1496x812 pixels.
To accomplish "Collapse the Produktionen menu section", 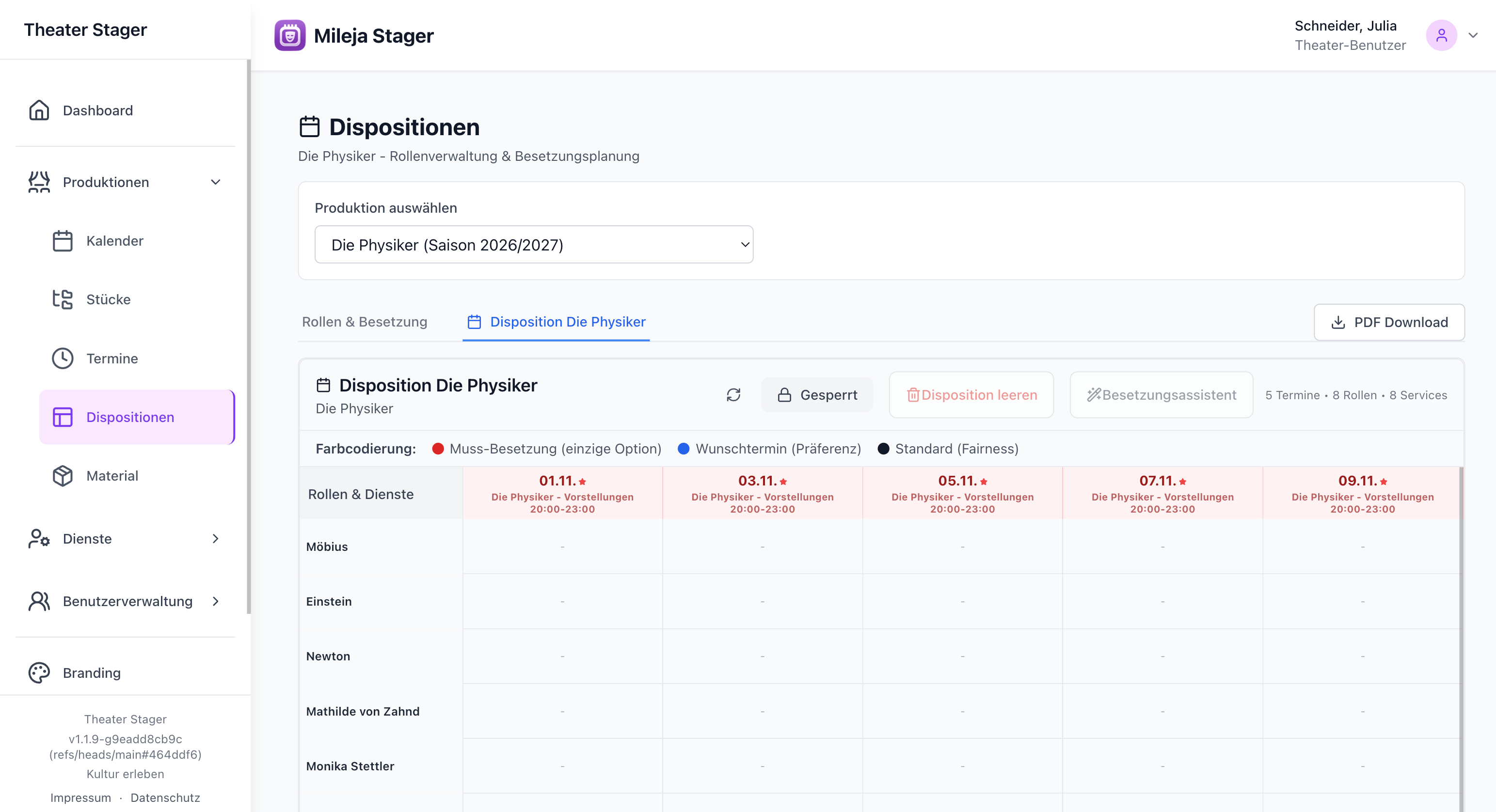I will (x=215, y=182).
